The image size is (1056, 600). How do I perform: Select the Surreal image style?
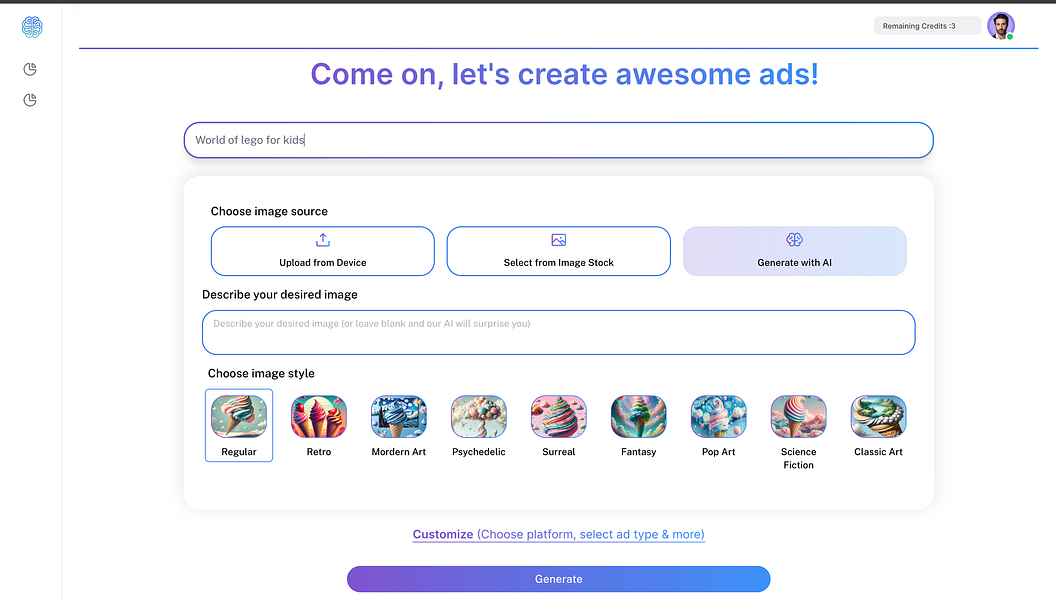[558, 426]
